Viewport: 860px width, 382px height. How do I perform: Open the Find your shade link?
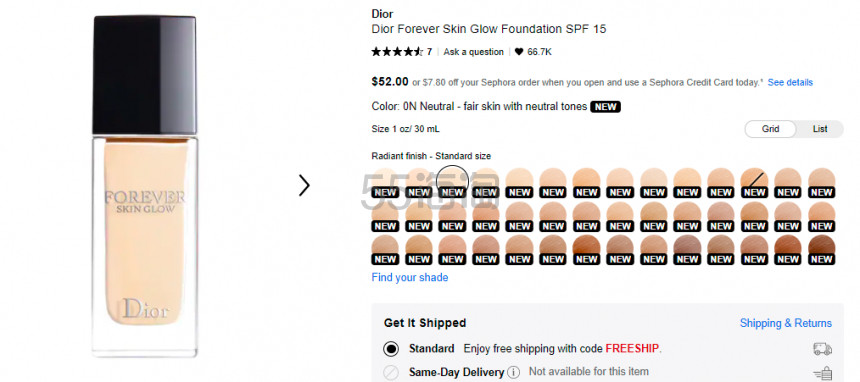[x=410, y=277]
